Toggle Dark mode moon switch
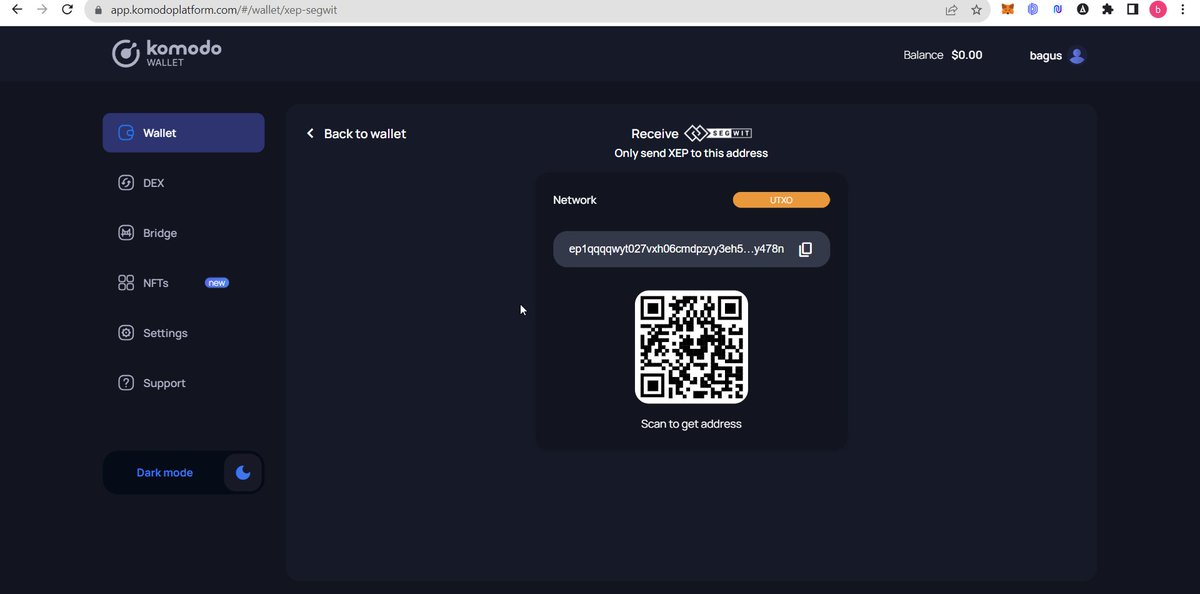This screenshot has height=594, width=1200. pos(243,472)
